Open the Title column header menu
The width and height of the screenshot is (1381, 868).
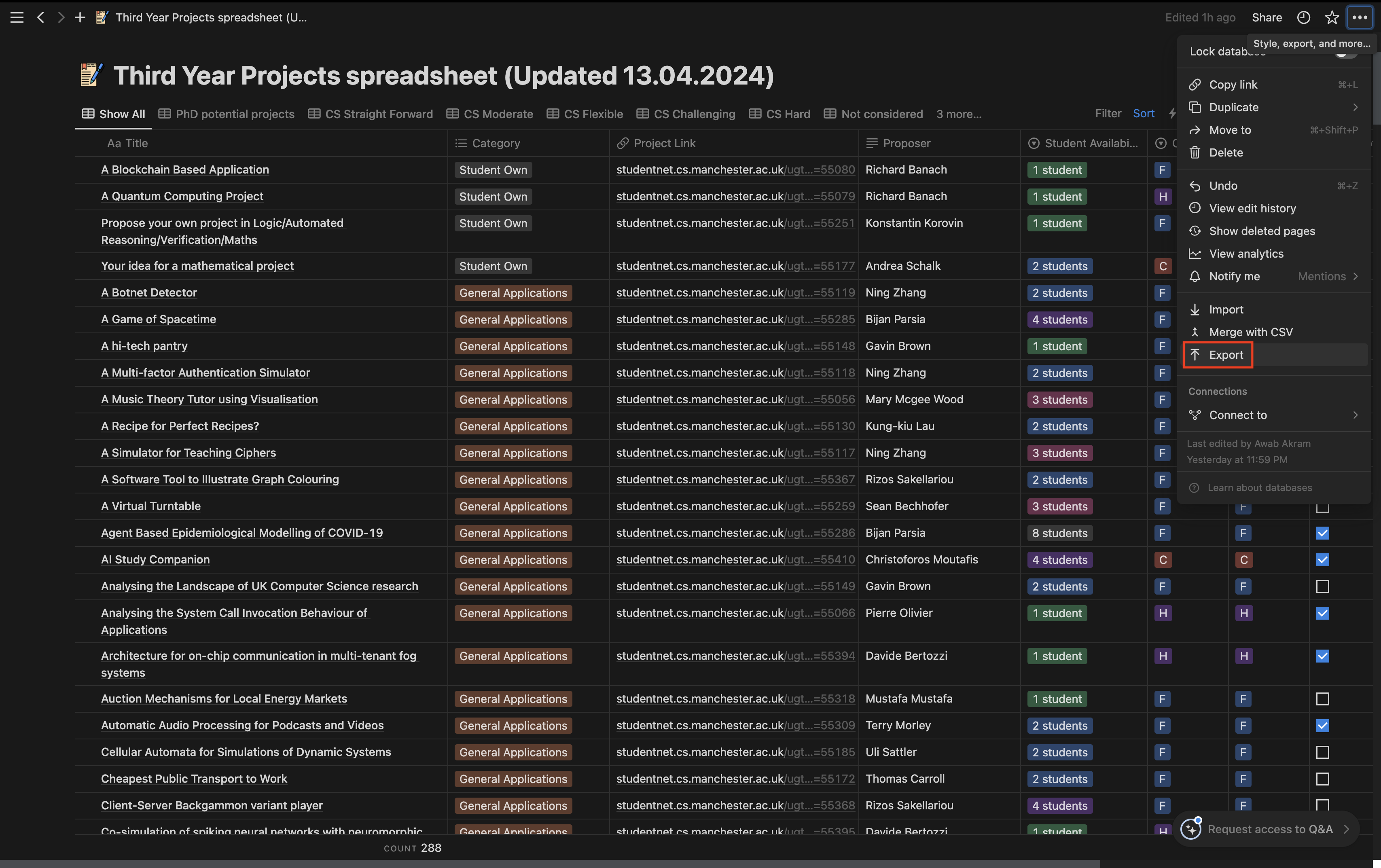point(261,143)
